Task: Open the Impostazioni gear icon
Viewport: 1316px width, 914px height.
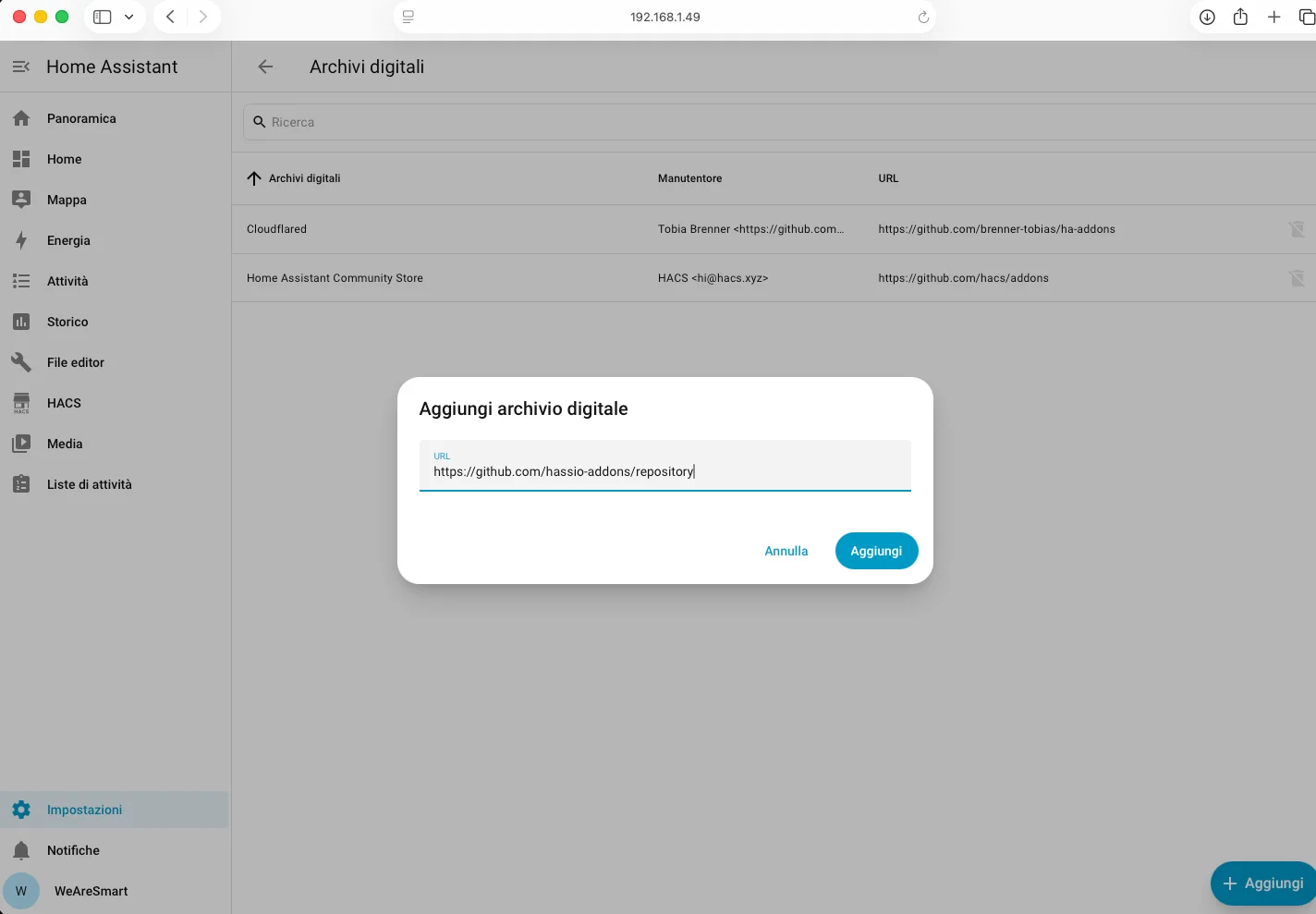Action: pyautogui.click(x=21, y=810)
